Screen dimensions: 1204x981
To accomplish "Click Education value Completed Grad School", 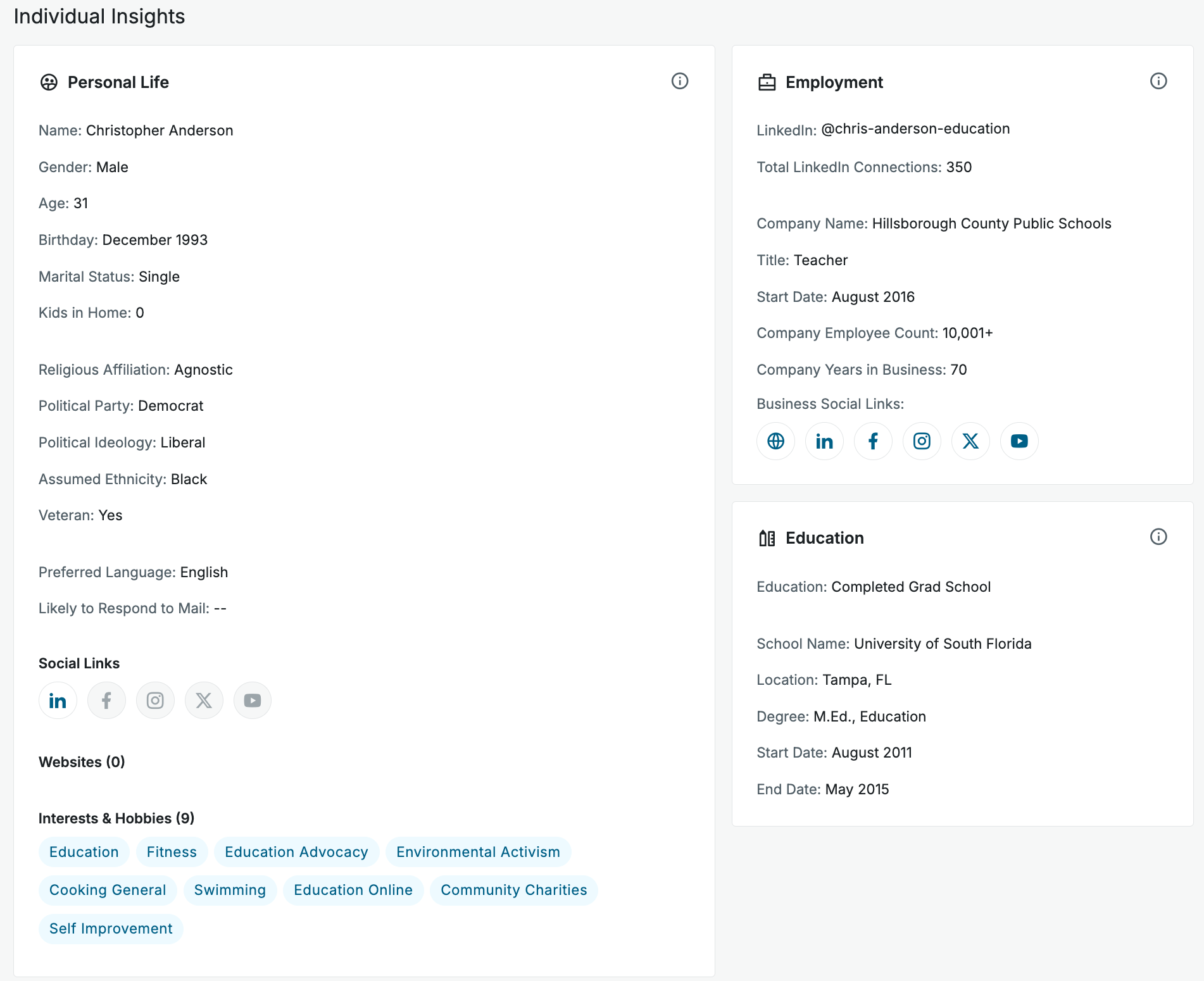I will (x=911, y=587).
